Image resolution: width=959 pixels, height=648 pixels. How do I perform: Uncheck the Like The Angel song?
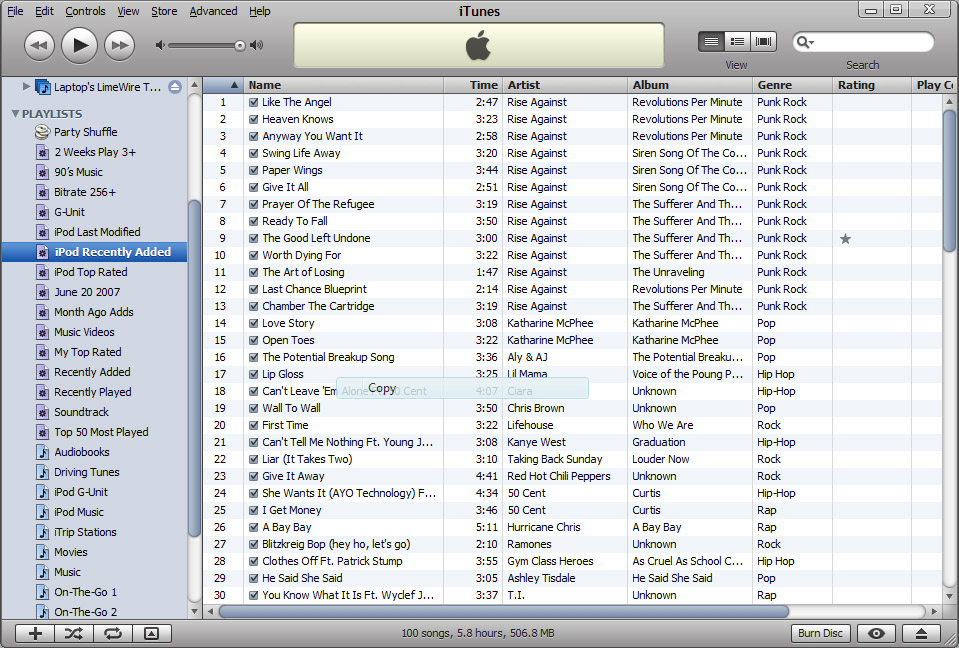[253, 102]
